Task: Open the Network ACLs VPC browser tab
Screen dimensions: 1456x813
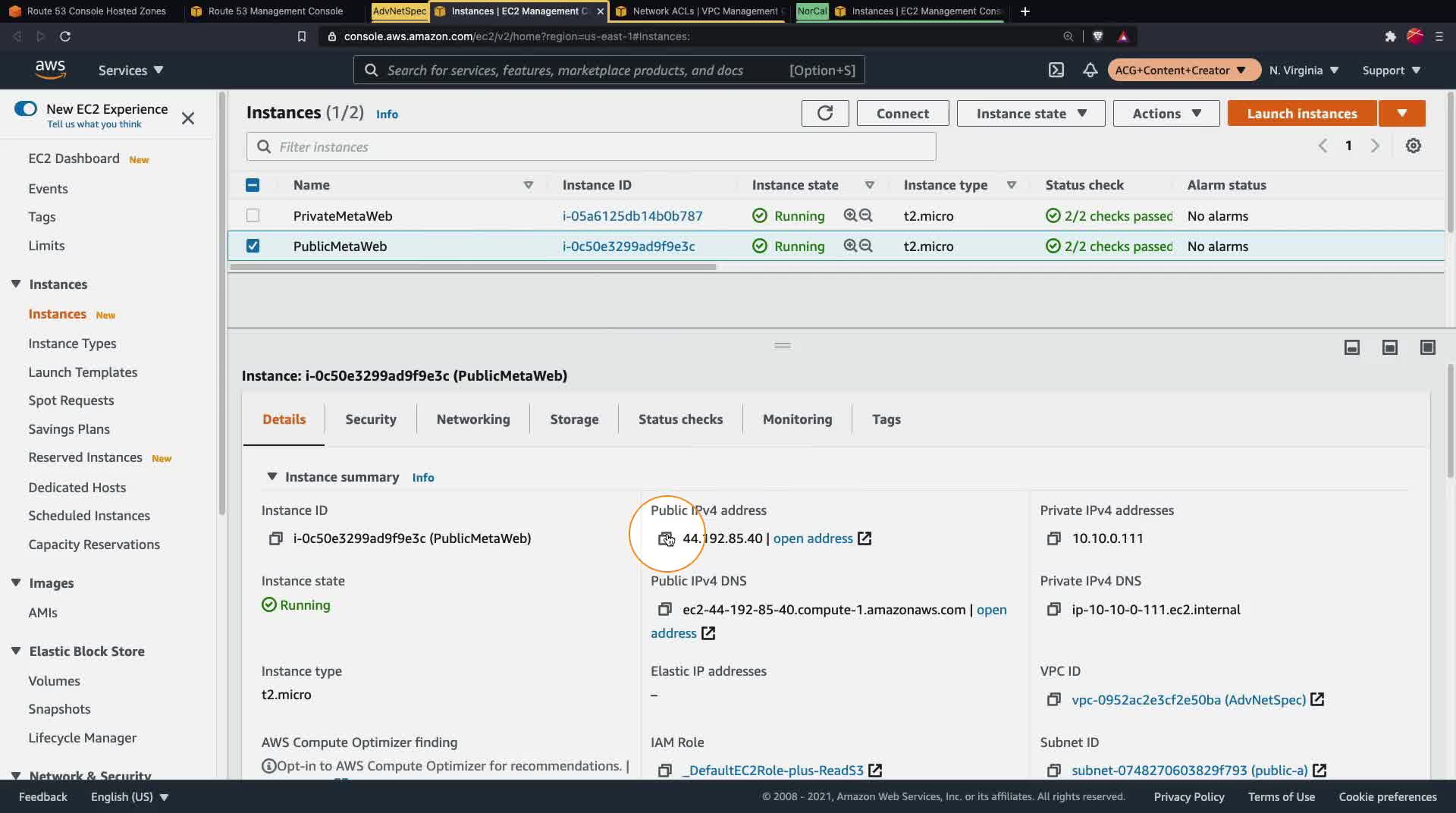Action: coord(700,11)
